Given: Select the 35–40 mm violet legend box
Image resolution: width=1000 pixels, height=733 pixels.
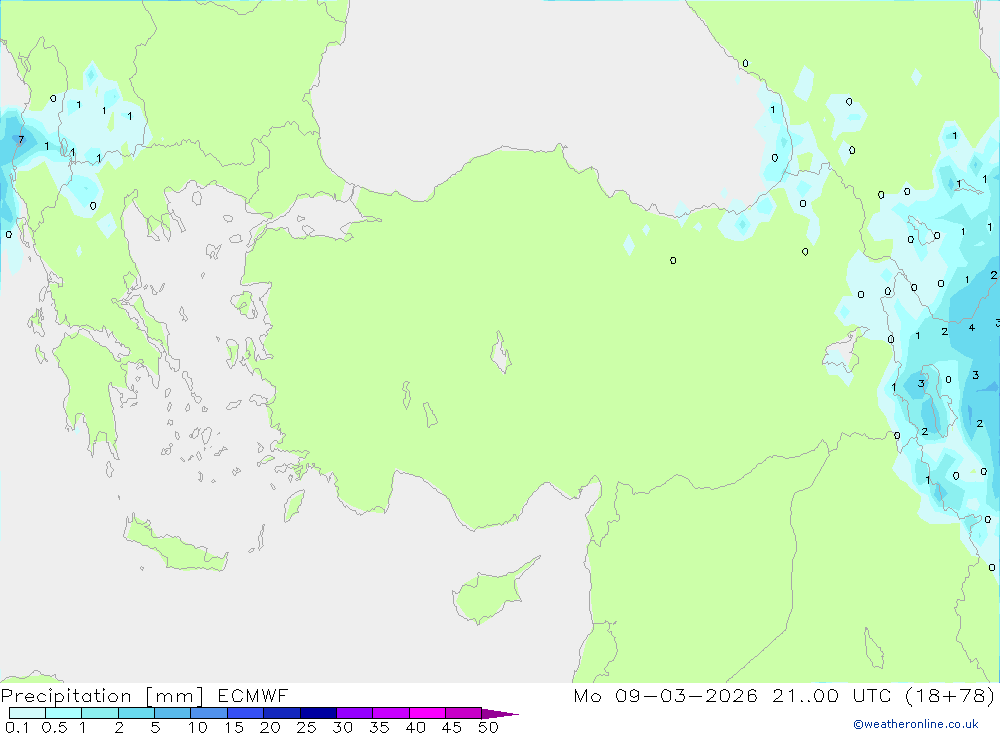Looking at the screenshot, I should (391, 713).
